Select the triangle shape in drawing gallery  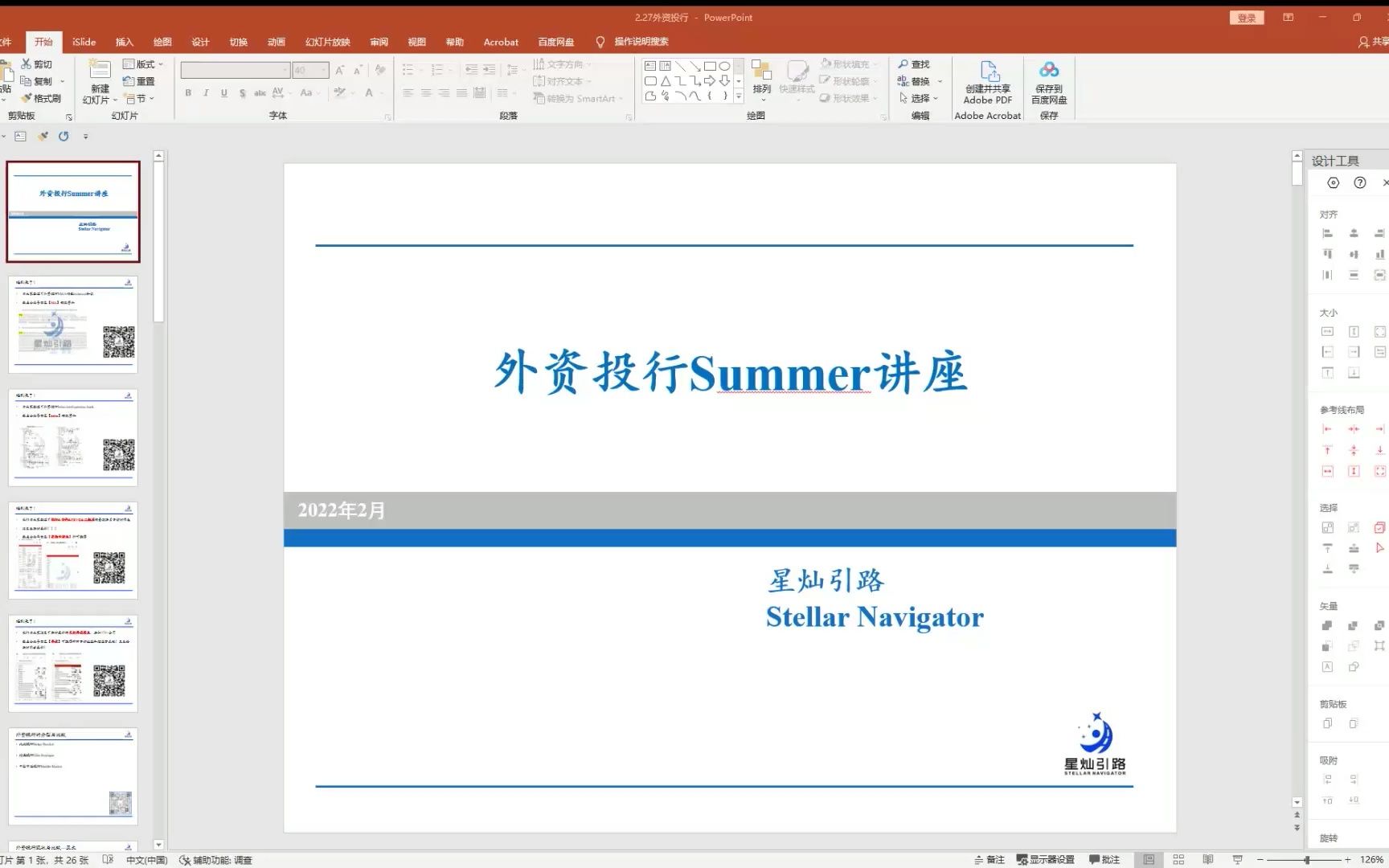pyautogui.click(x=666, y=81)
